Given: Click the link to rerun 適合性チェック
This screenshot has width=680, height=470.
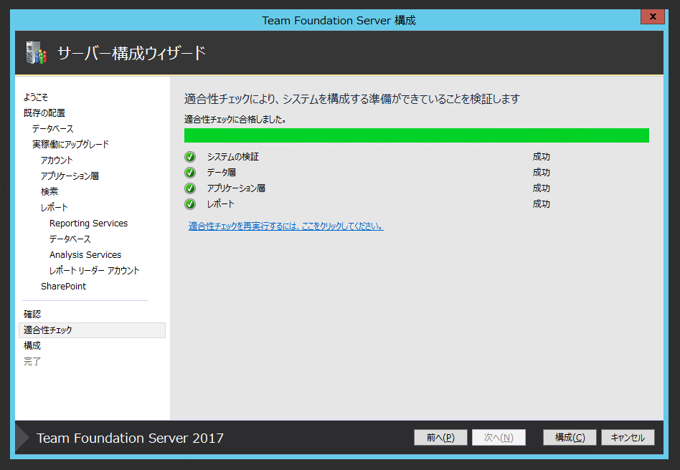Looking at the screenshot, I should 286,226.
